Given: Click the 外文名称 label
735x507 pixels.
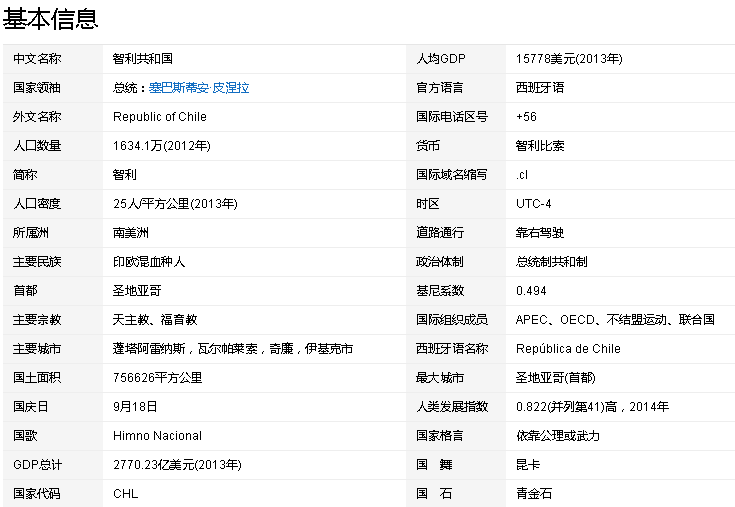Looking at the screenshot, I should click(x=37, y=117).
